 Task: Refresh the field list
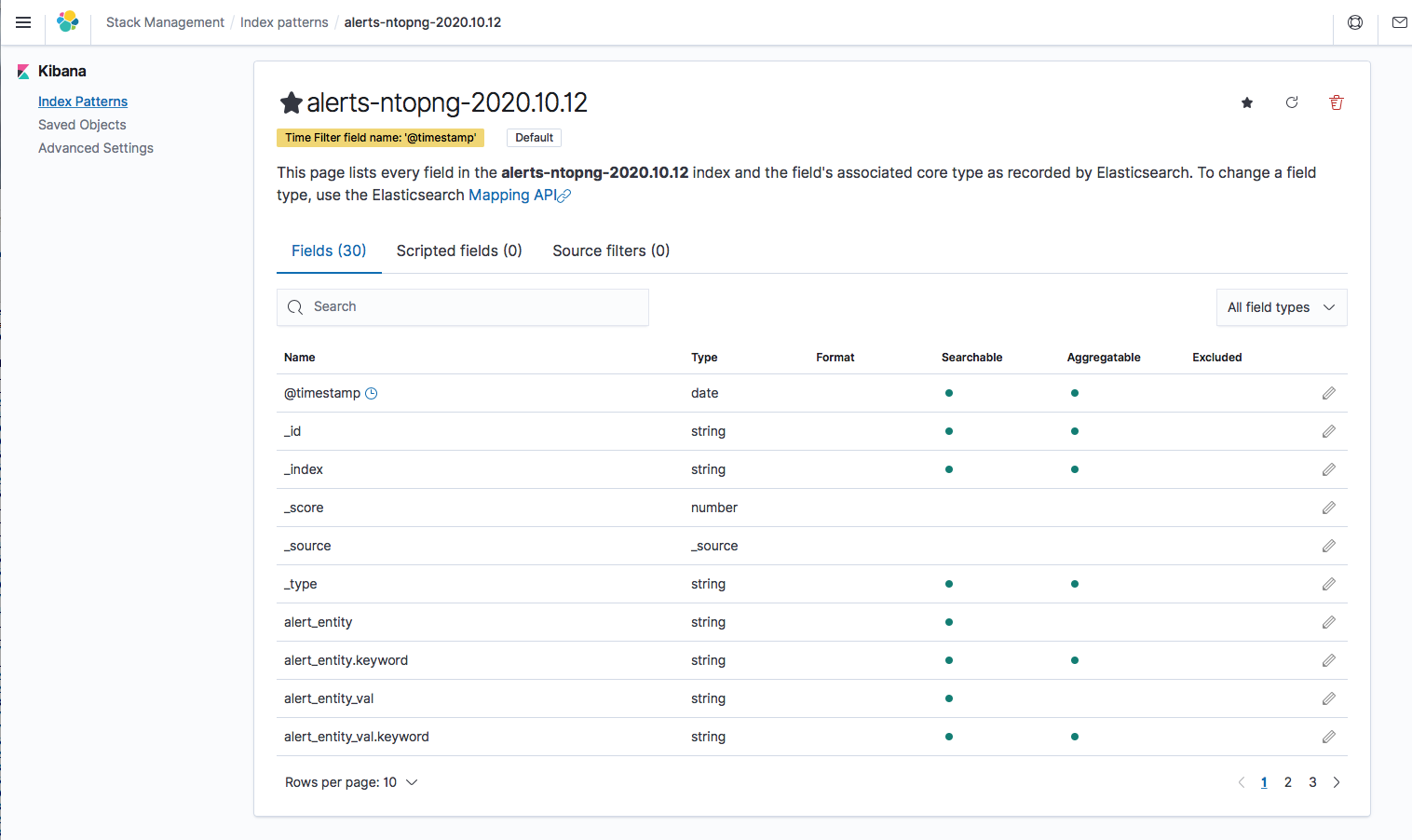pos(1292,102)
